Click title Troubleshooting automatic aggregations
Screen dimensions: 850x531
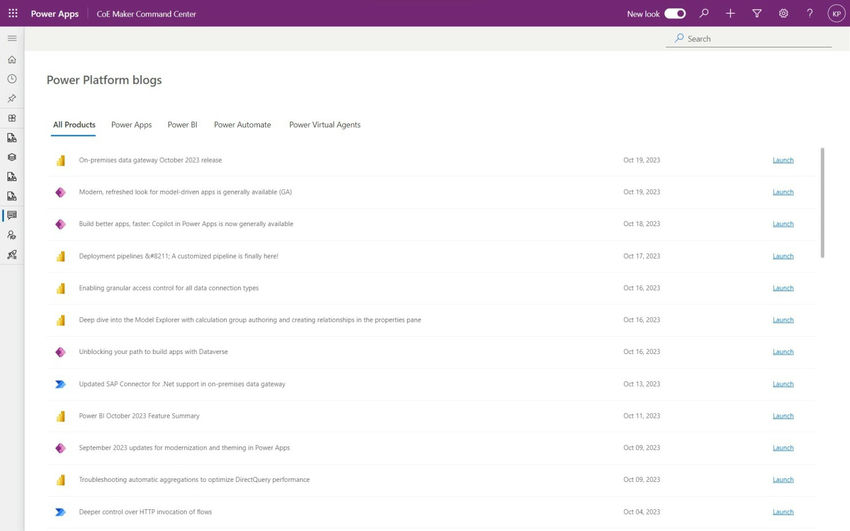point(194,480)
